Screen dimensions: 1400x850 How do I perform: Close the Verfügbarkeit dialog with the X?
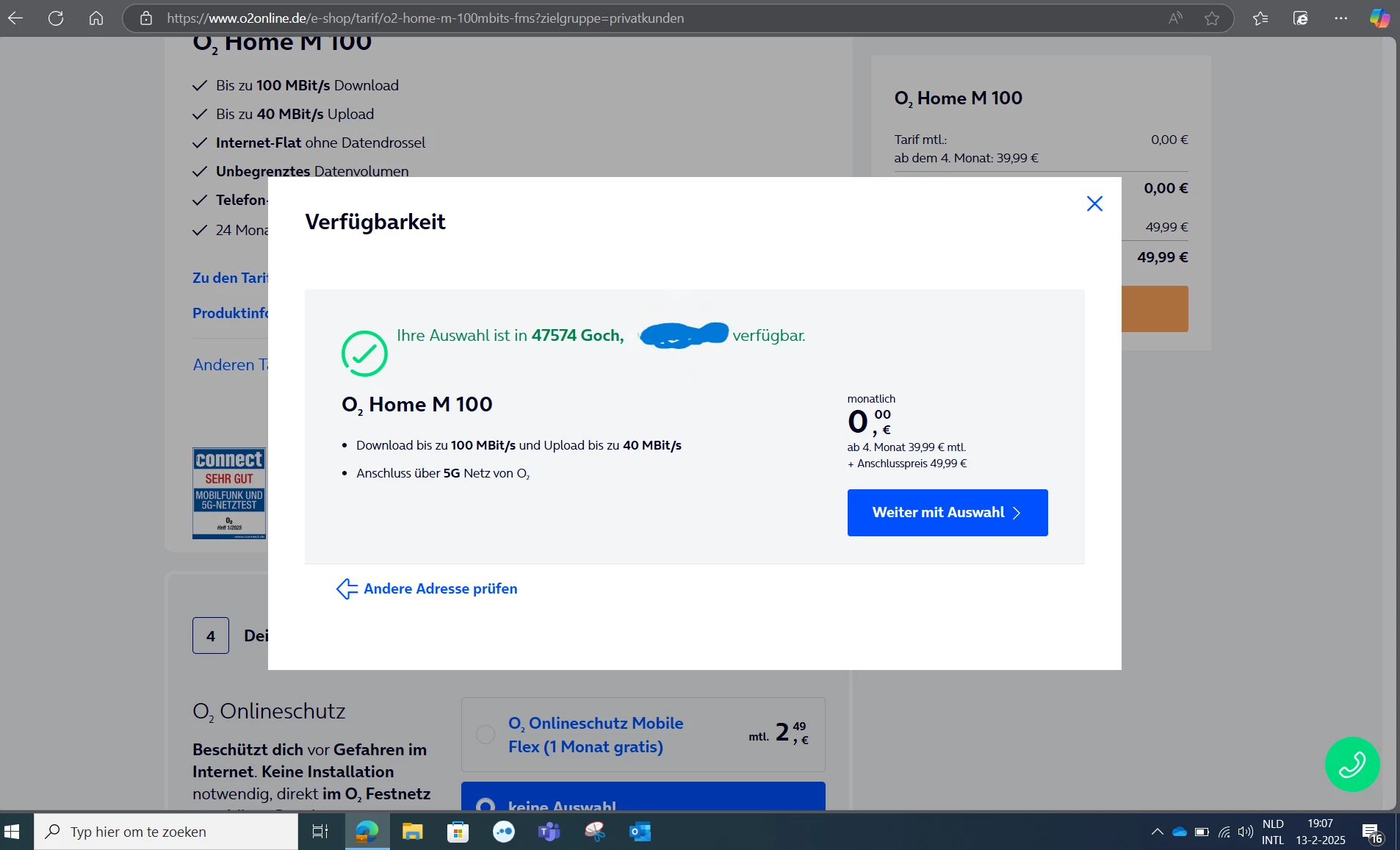point(1094,204)
